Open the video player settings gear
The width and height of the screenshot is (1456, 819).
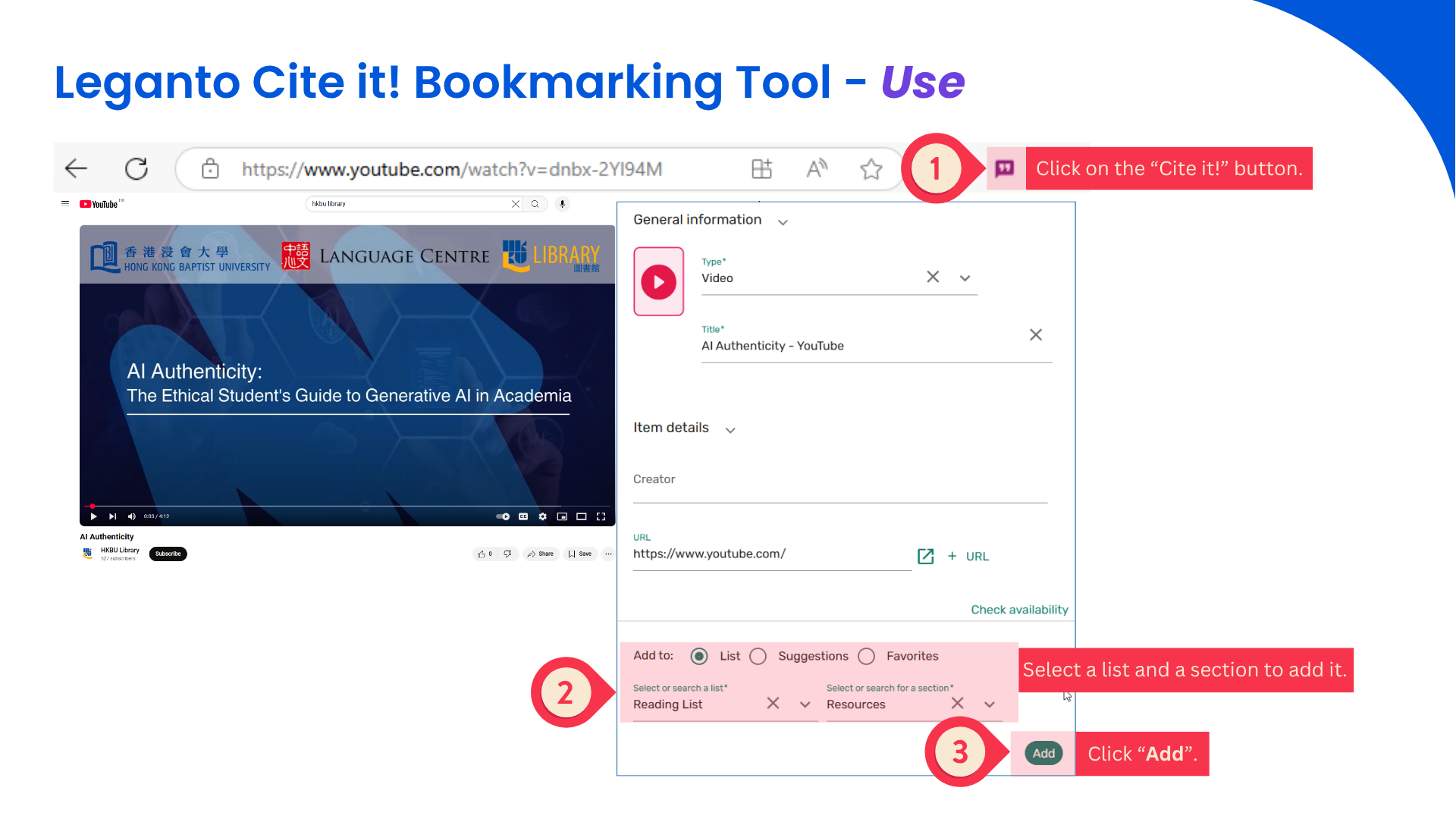click(x=543, y=516)
